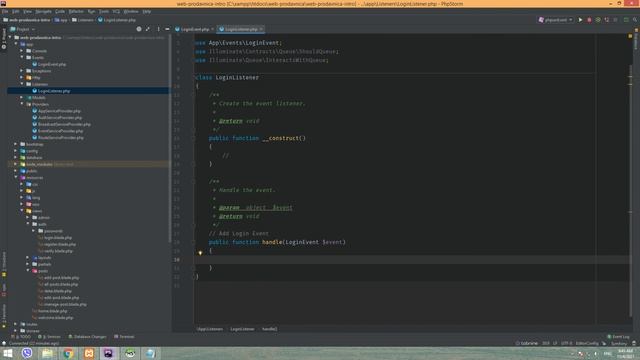640x360 pixels.
Task: Open the Window menu
Action: (x=131, y=11)
